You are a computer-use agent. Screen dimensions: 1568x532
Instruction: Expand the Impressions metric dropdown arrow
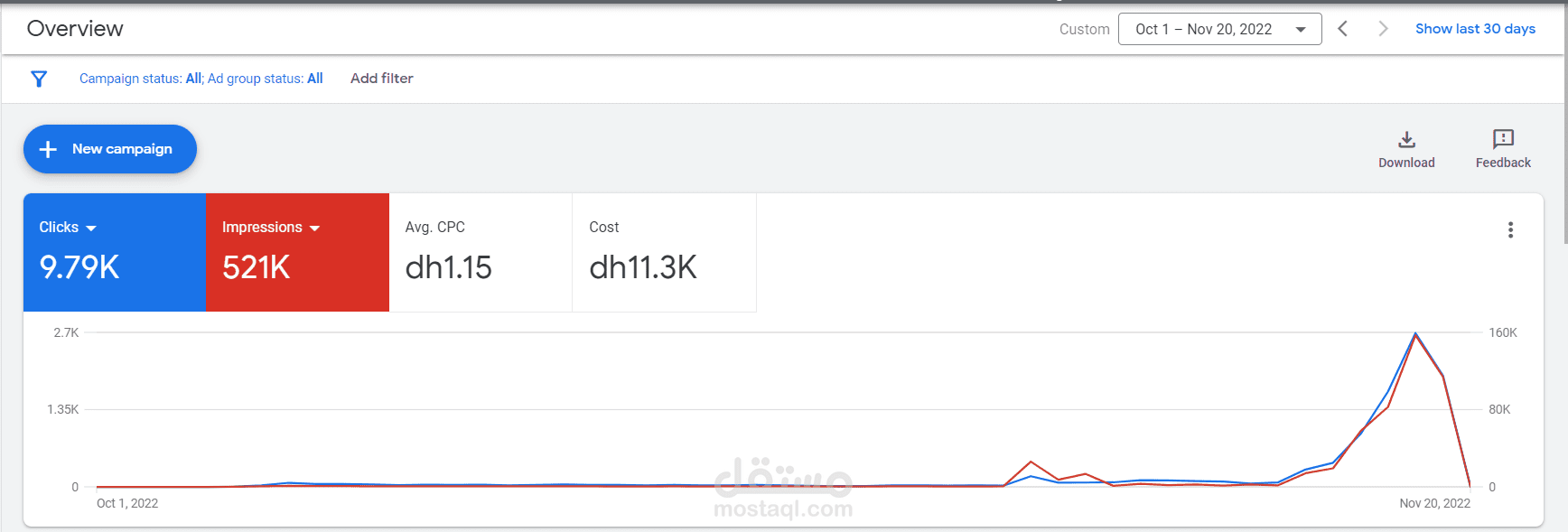pos(314,229)
